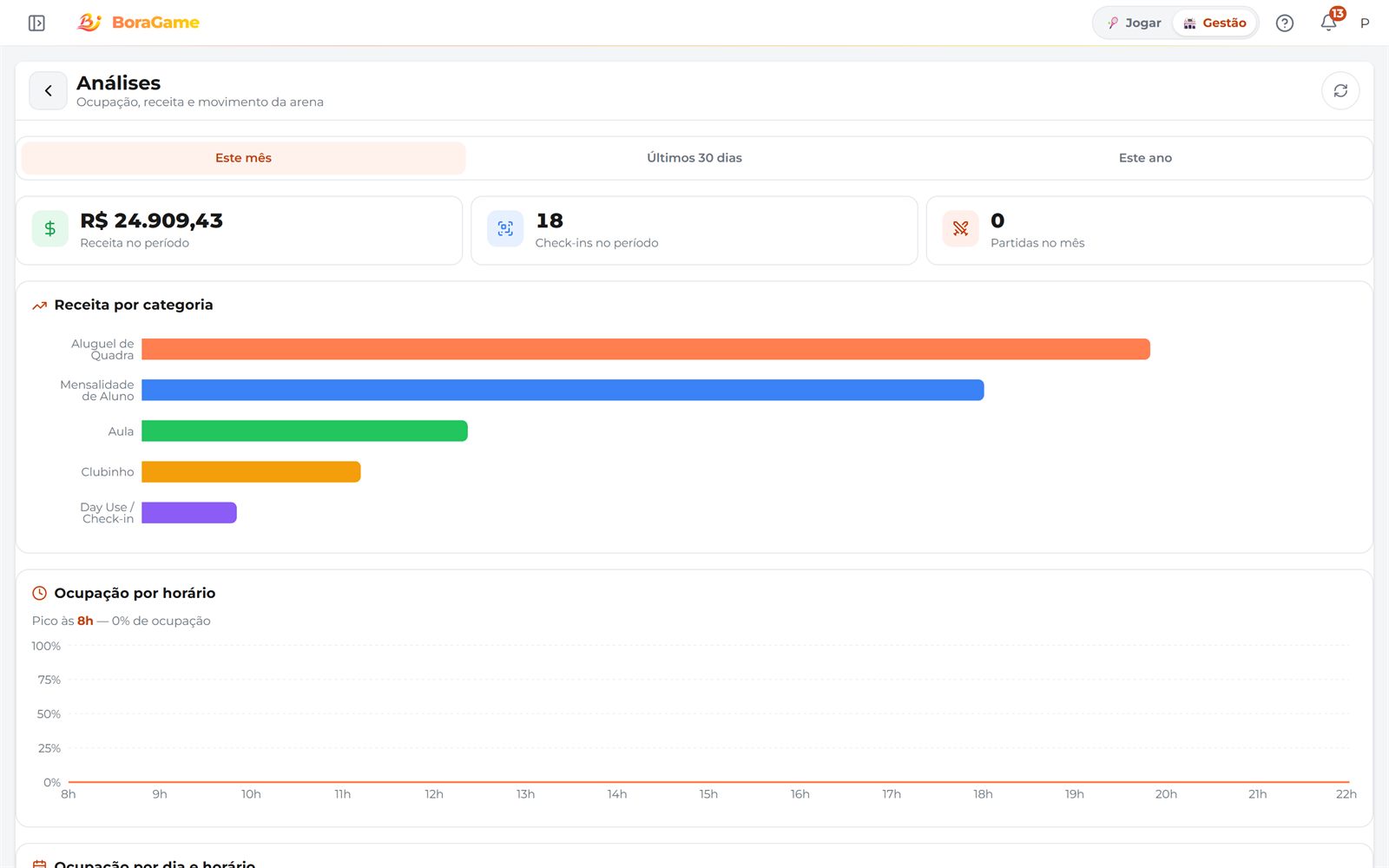Click the blue Mensalidade de Aluno bar

coord(563,390)
